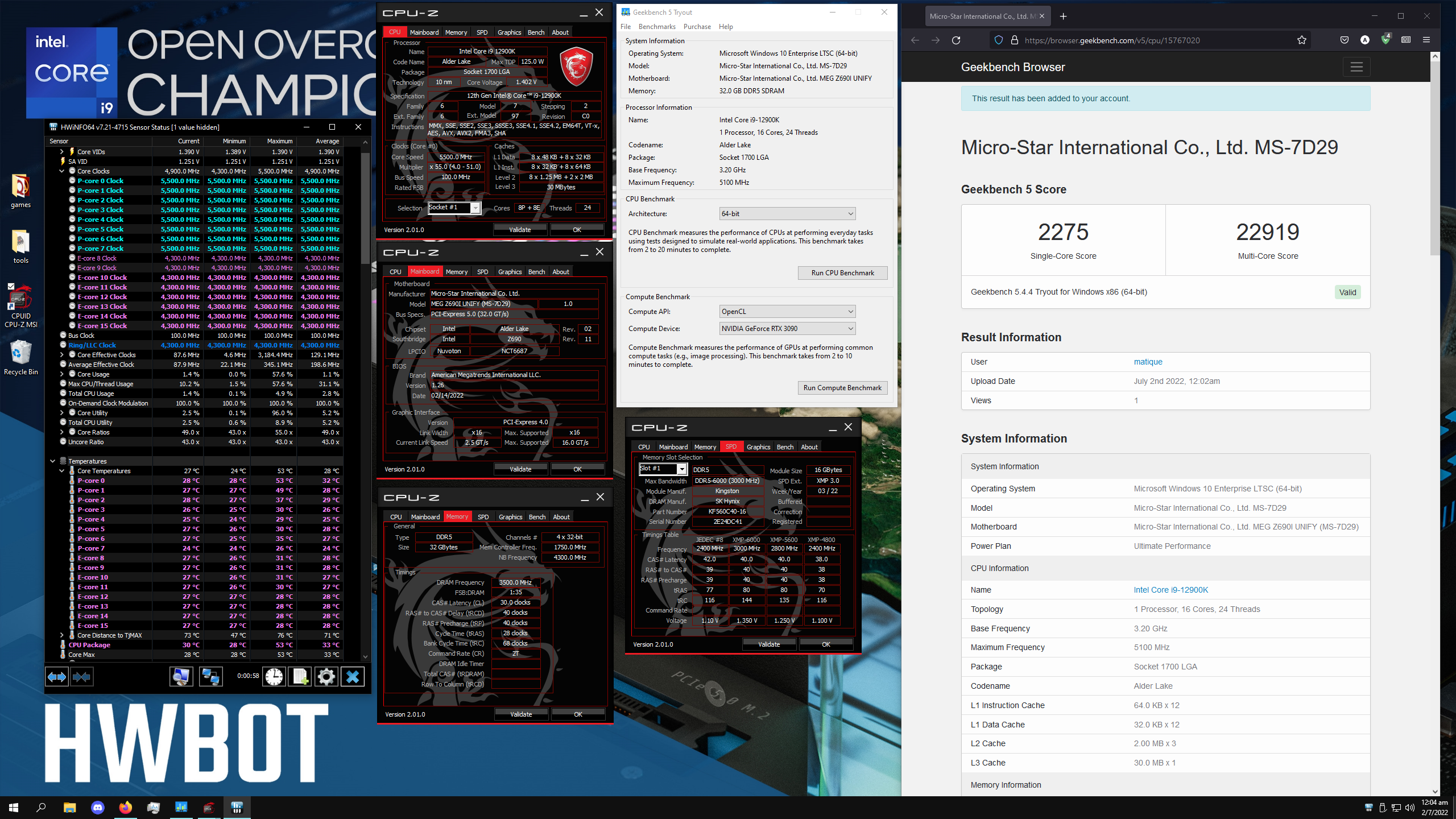Open Compute Device RTX 3090 dropdown

787,329
